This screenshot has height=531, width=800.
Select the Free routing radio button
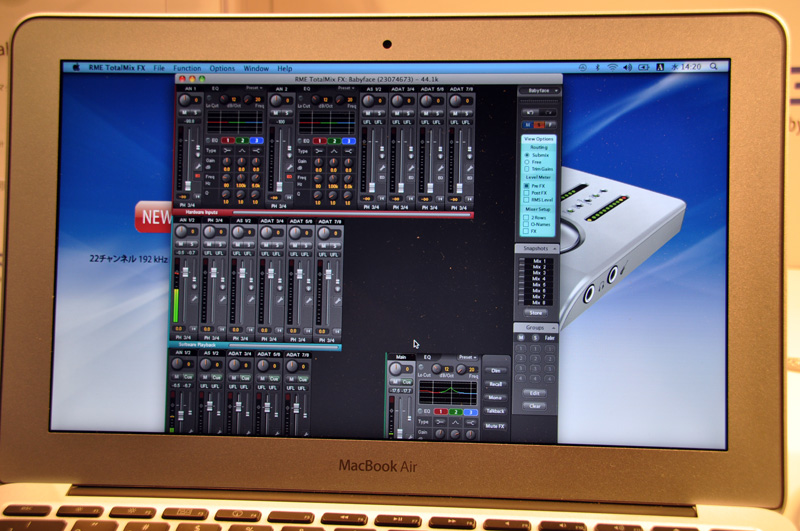[527, 161]
